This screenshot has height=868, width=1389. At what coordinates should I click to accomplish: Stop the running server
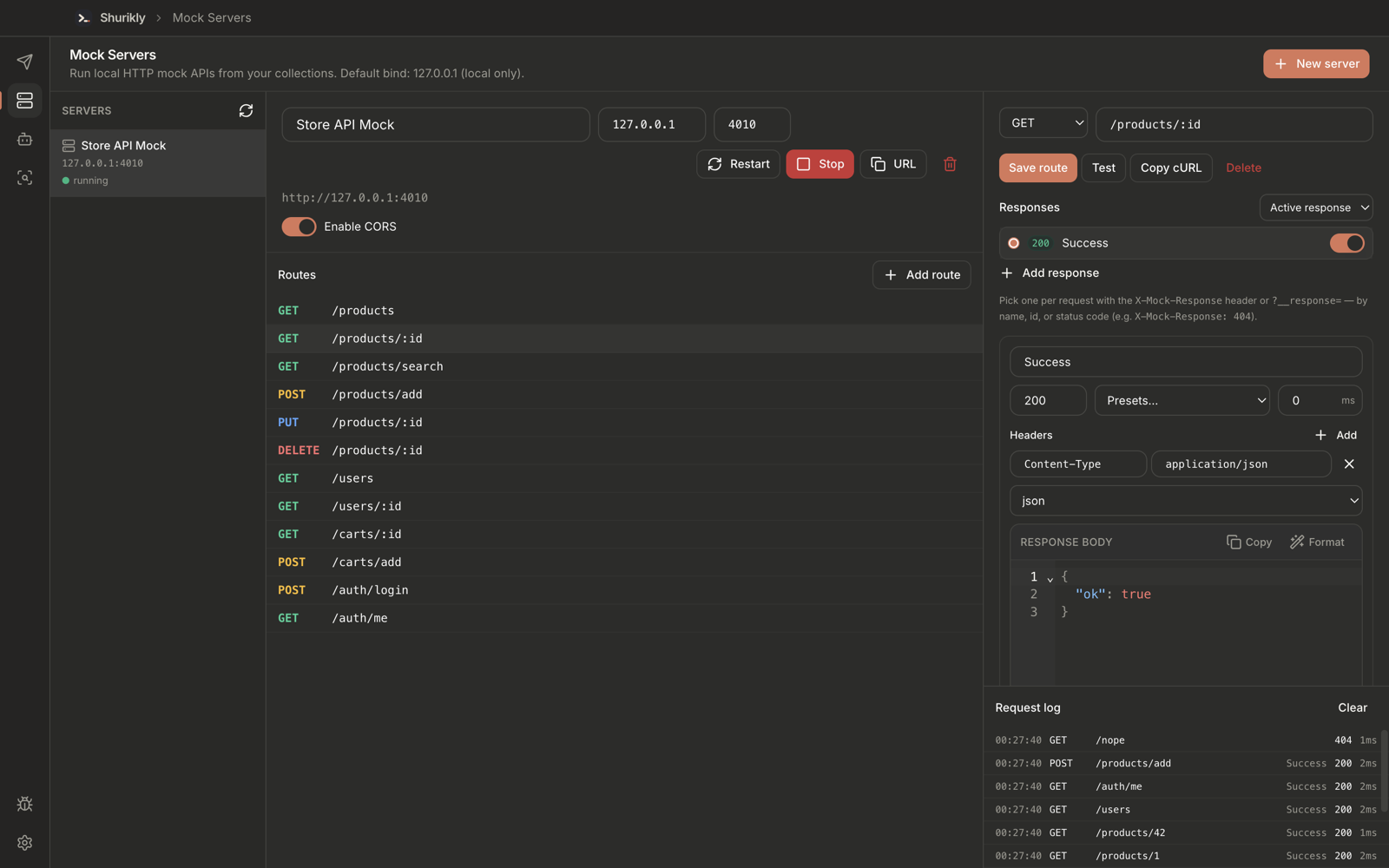coord(820,164)
